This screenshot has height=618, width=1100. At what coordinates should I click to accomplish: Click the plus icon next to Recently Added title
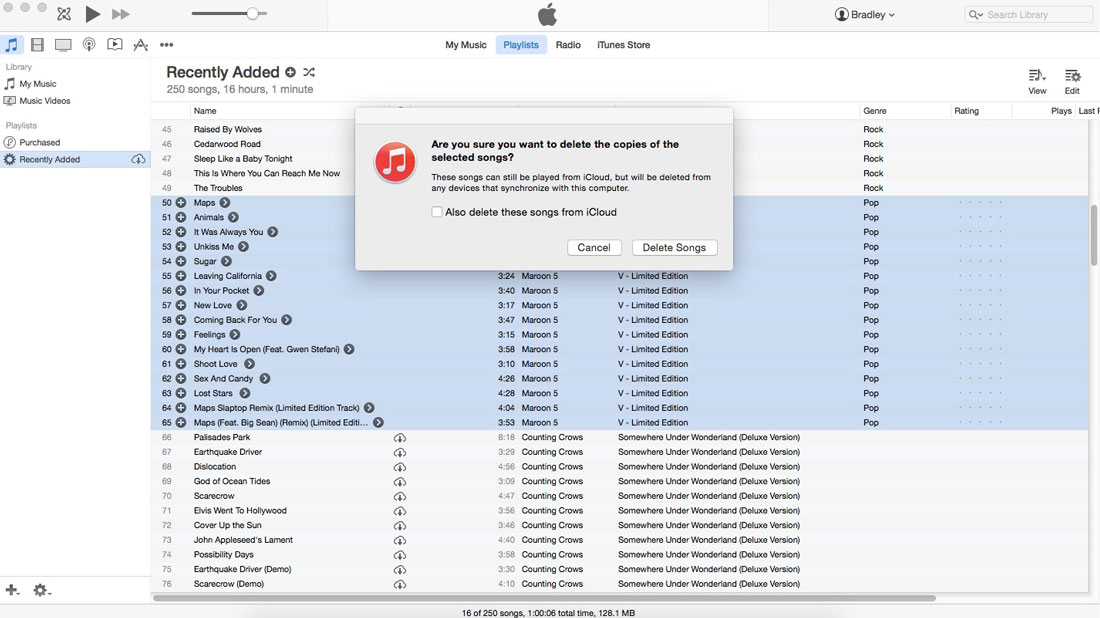coord(290,72)
